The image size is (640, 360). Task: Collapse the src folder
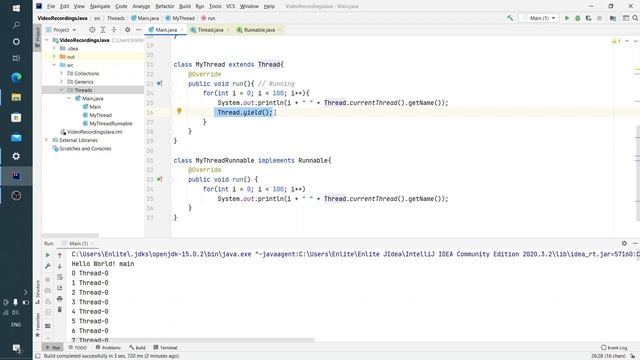pyautogui.click(x=54, y=65)
